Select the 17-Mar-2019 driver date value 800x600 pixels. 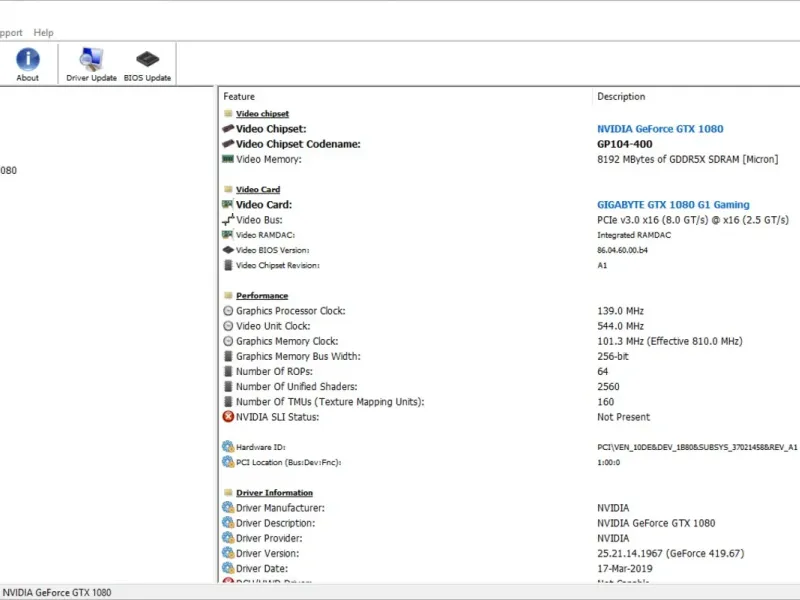click(x=624, y=568)
